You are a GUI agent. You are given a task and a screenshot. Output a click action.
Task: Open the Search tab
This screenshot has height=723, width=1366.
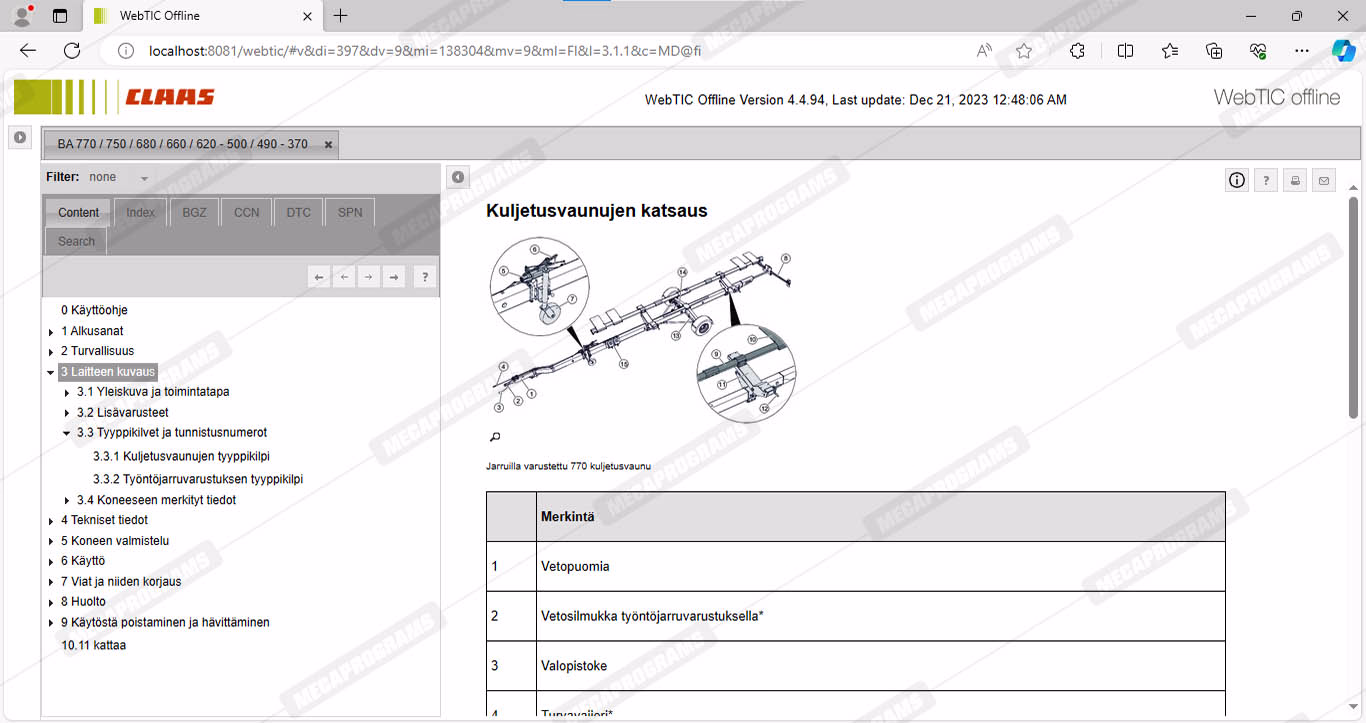76,241
